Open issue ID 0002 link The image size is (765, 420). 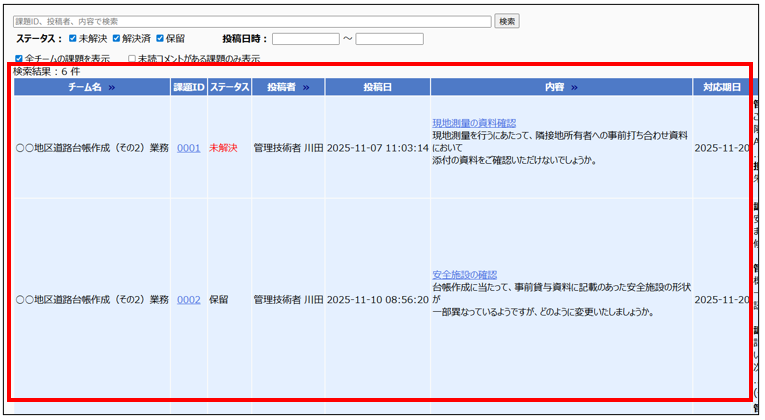[x=188, y=299]
